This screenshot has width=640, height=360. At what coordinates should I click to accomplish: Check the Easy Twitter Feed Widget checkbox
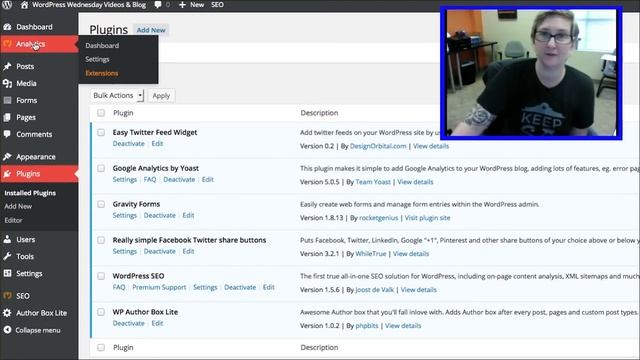(101, 132)
